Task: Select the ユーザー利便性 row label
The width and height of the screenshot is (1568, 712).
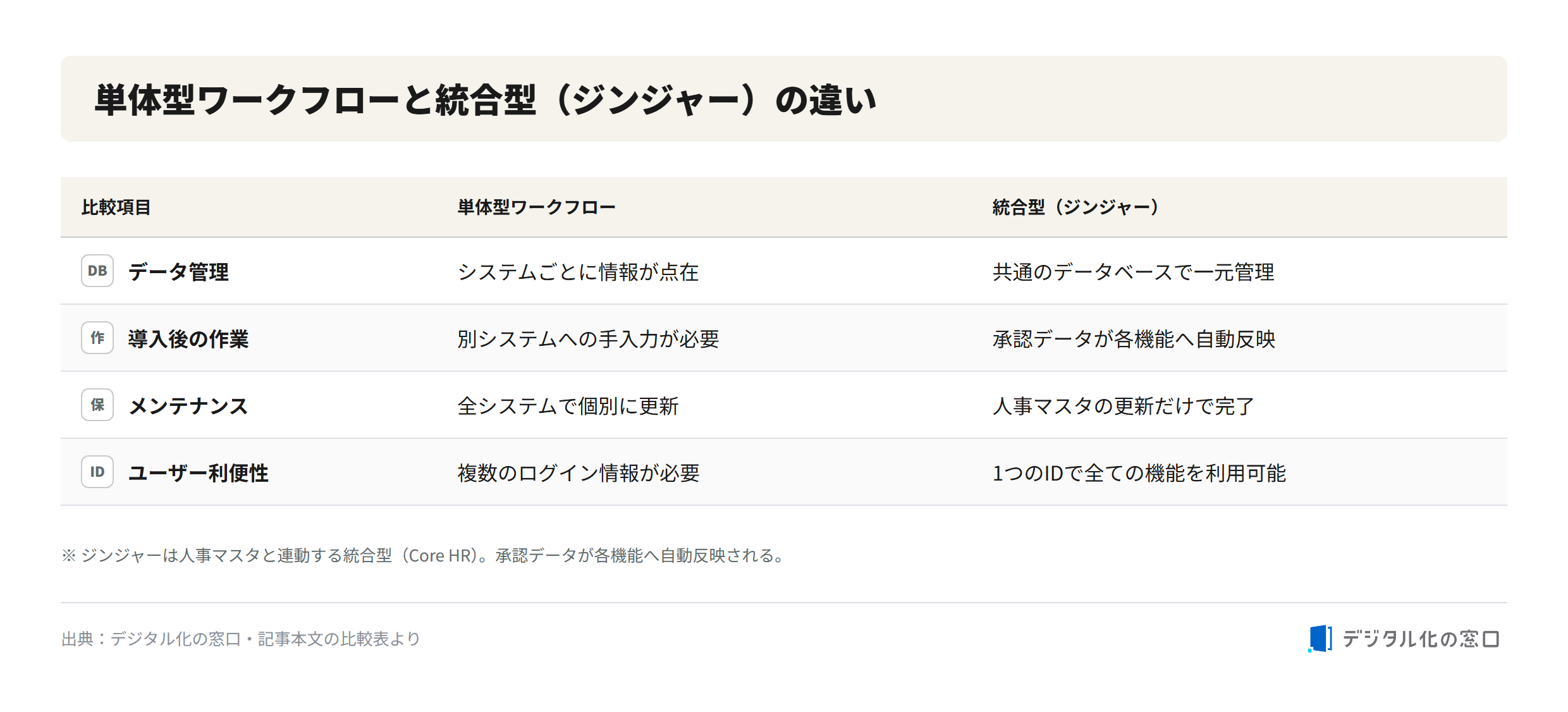Action: click(199, 473)
